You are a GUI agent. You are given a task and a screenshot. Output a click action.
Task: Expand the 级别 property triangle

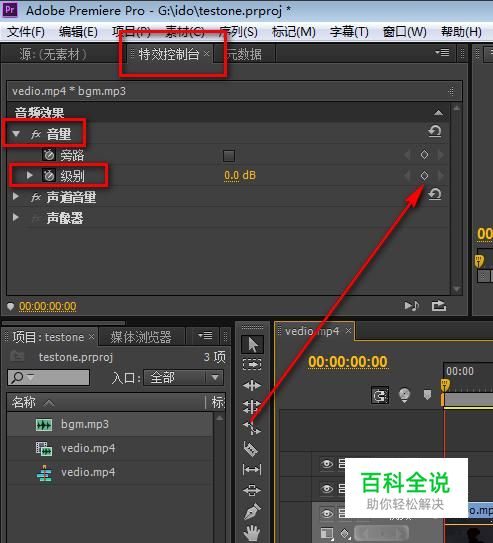point(30,175)
